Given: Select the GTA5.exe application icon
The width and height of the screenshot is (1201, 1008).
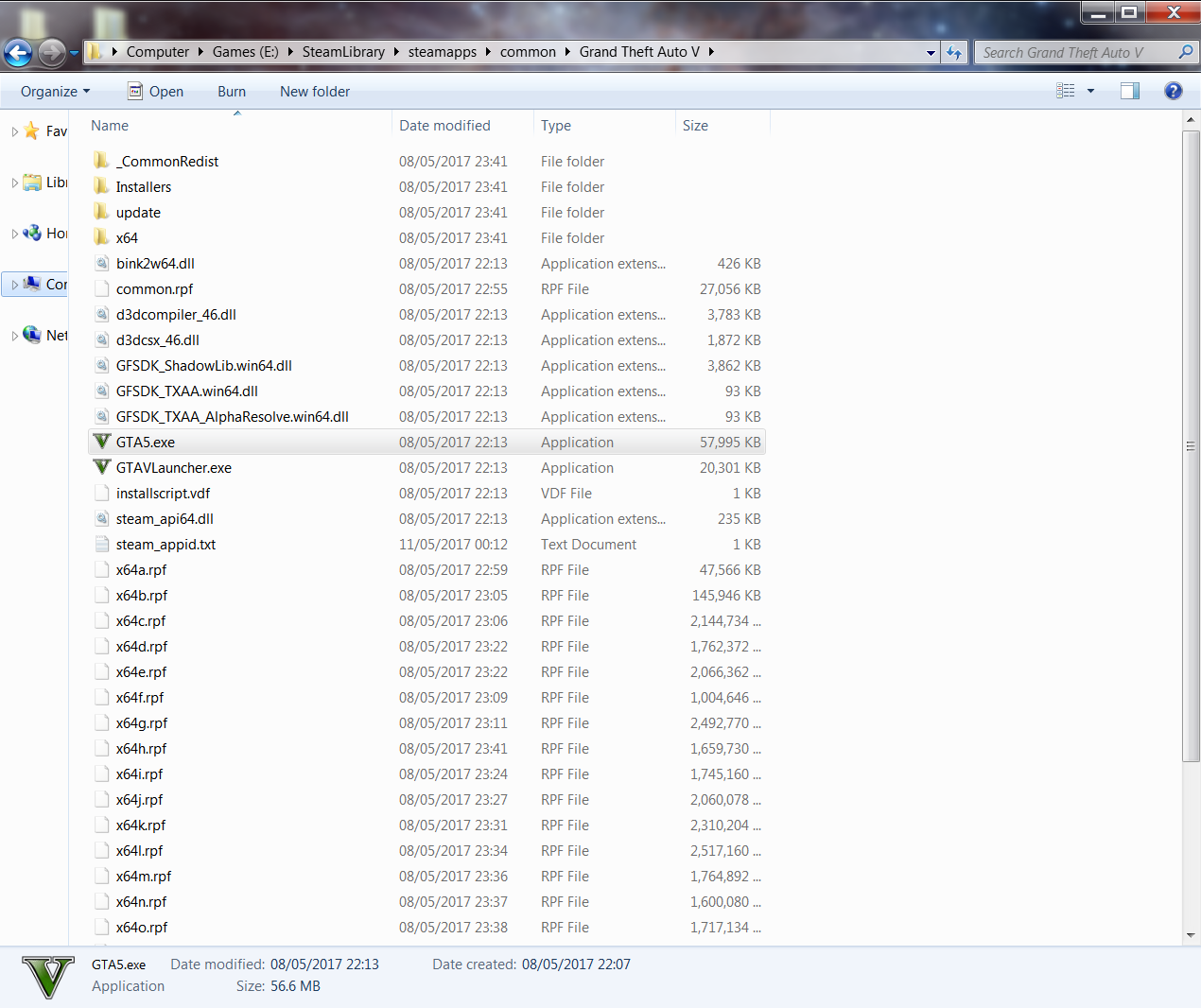Looking at the screenshot, I should 102,442.
